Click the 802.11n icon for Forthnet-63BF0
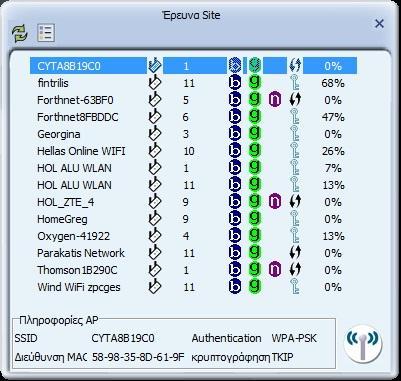Image resolution: width=401 pixels, height=381 pixels. click(275, 100)
